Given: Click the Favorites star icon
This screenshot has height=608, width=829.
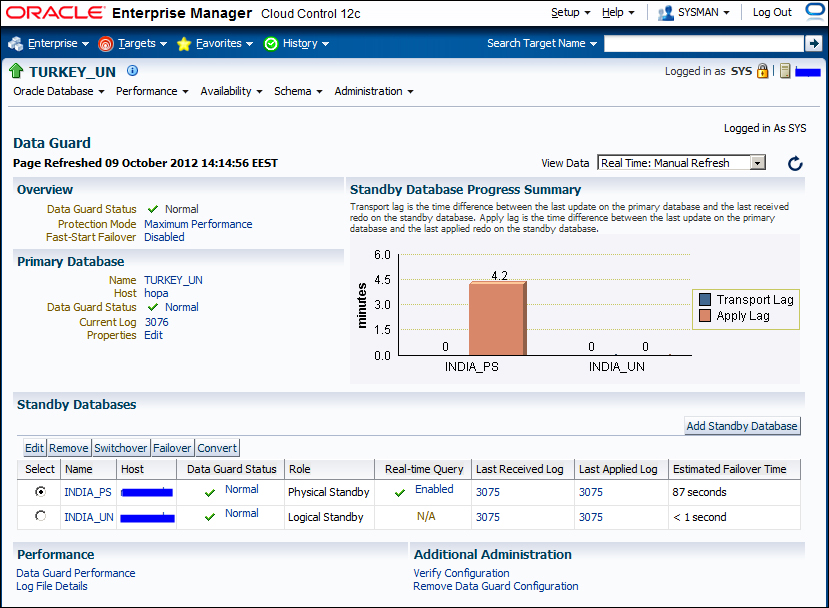Looking at the screenshot, I should [x=183, y=44].
